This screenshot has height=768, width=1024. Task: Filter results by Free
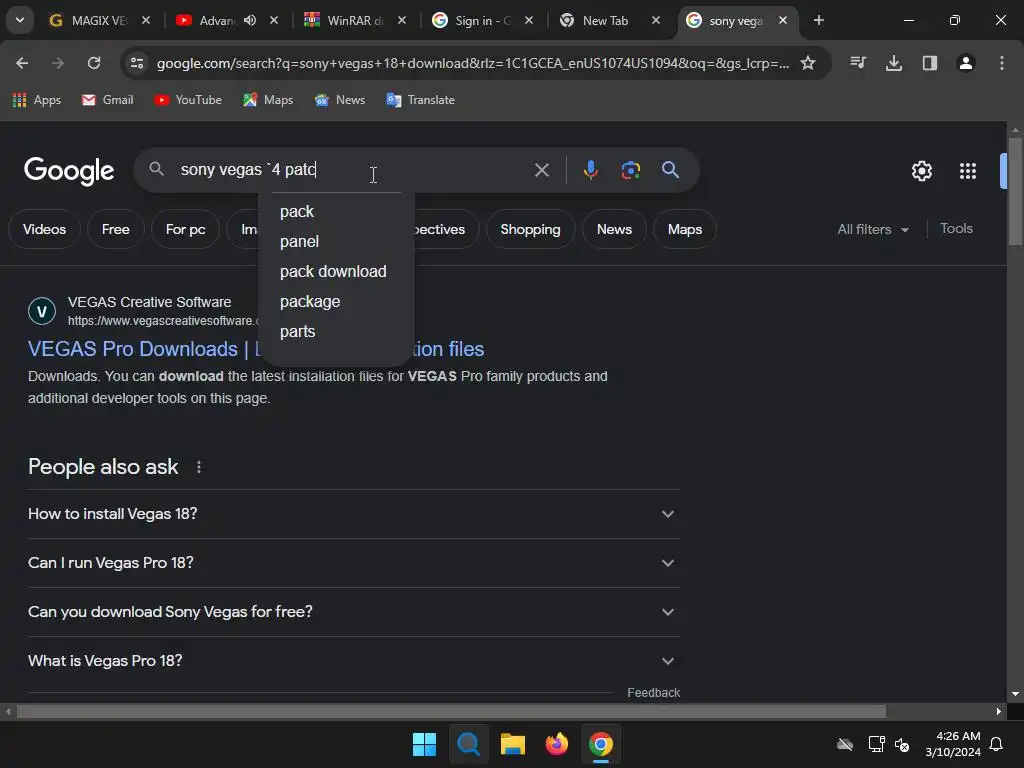click(116, 229)
